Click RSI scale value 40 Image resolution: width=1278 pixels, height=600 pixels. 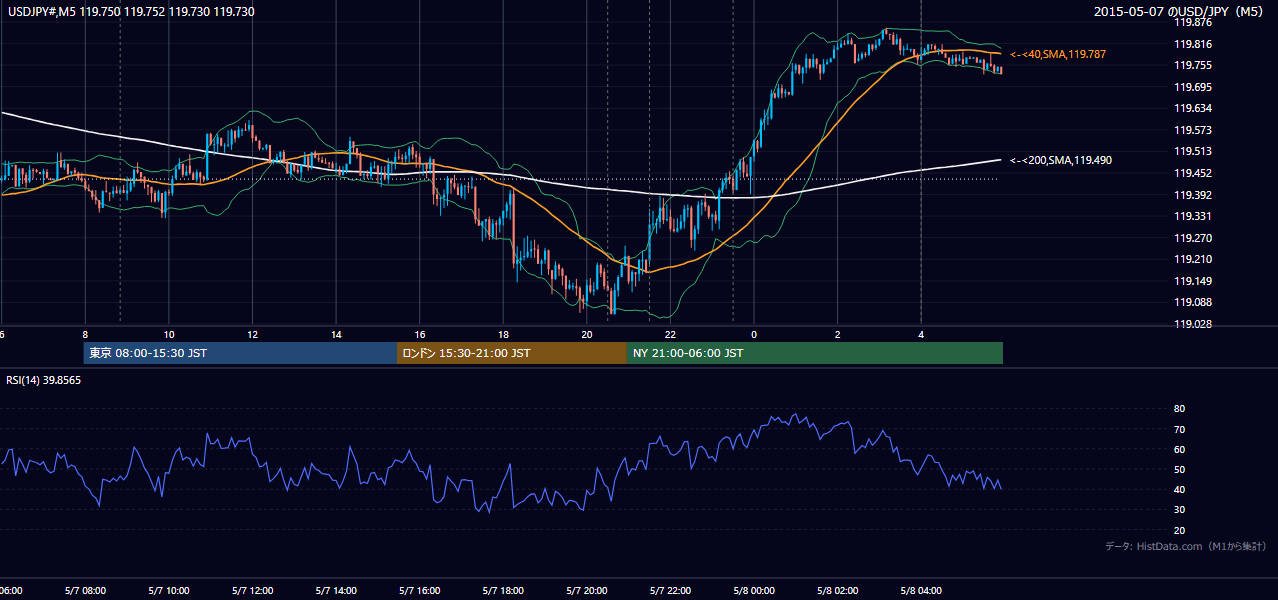1179,490
